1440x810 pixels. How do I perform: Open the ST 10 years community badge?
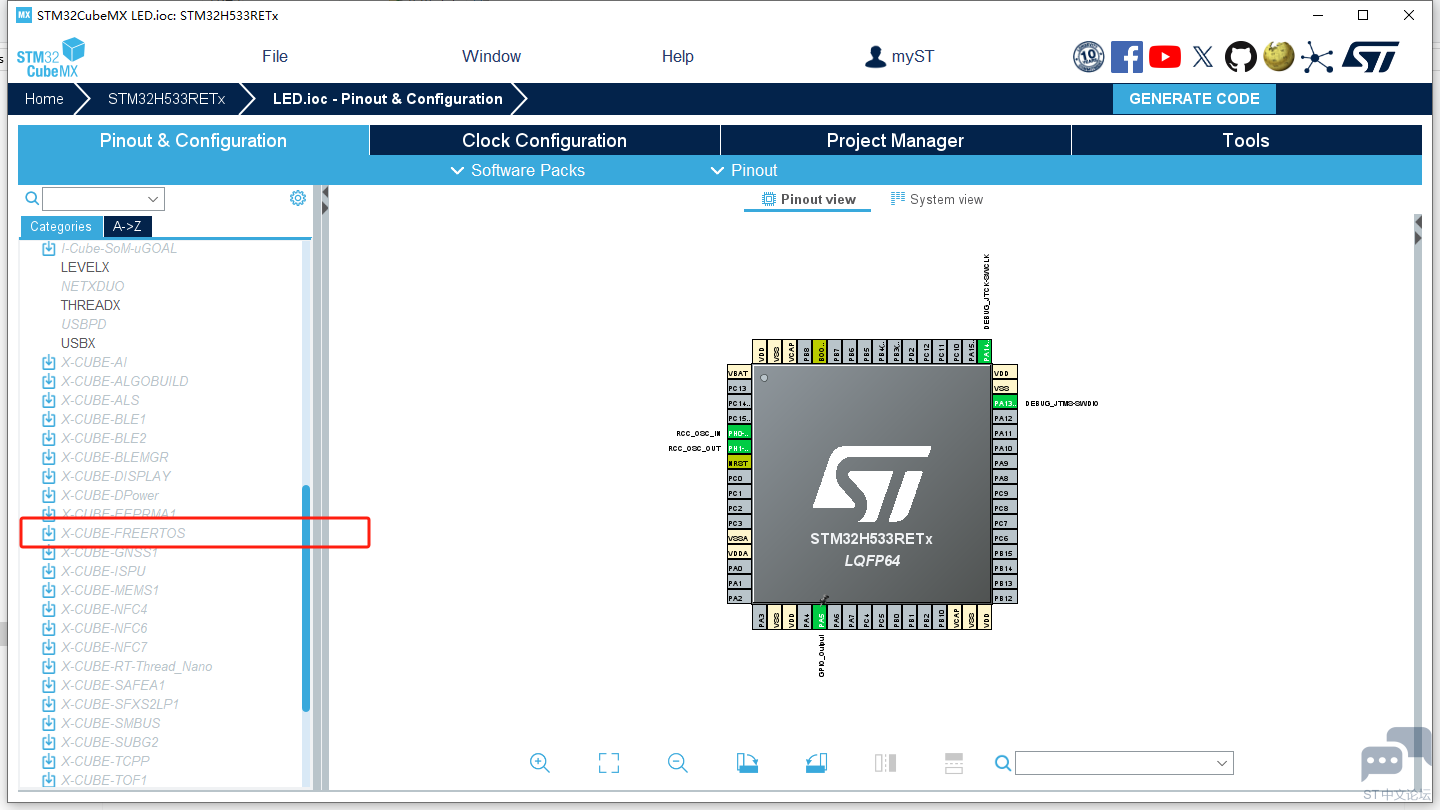tap(1089, 57)
